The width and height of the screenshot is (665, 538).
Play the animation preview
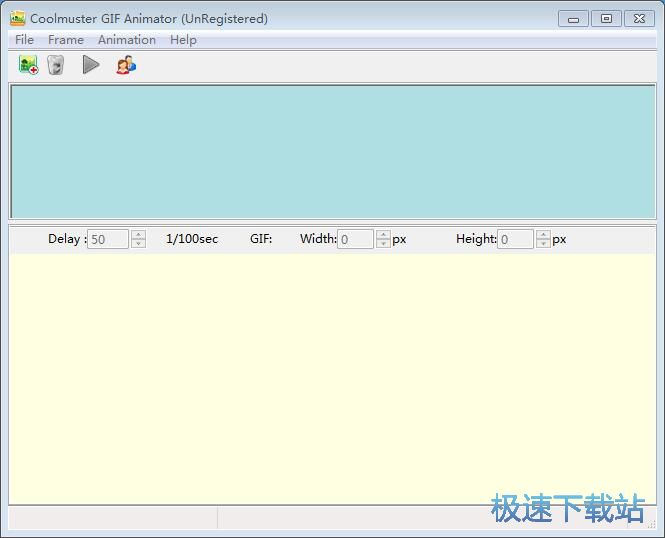tap(91, 65)
